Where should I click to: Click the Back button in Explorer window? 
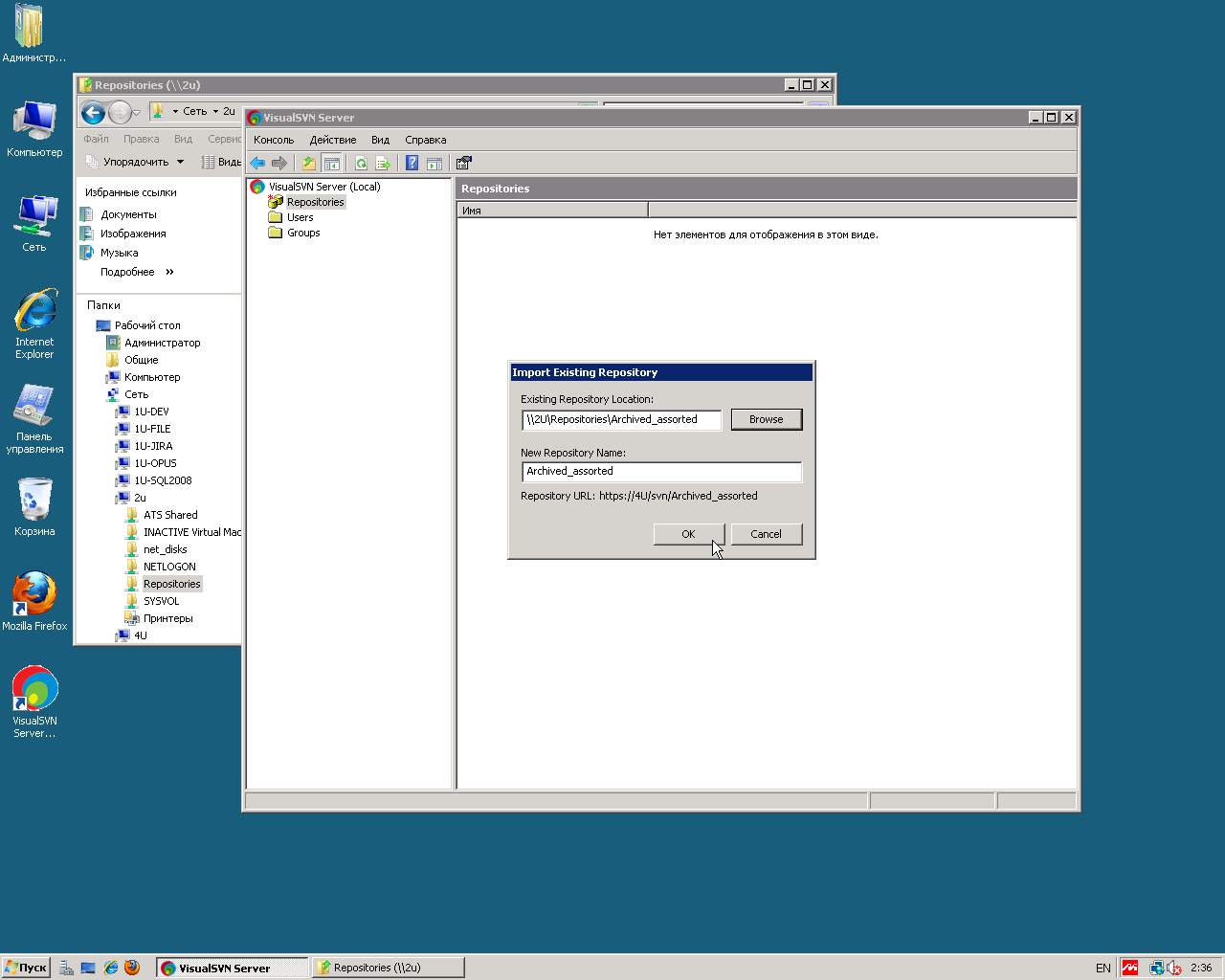point(93,113)
